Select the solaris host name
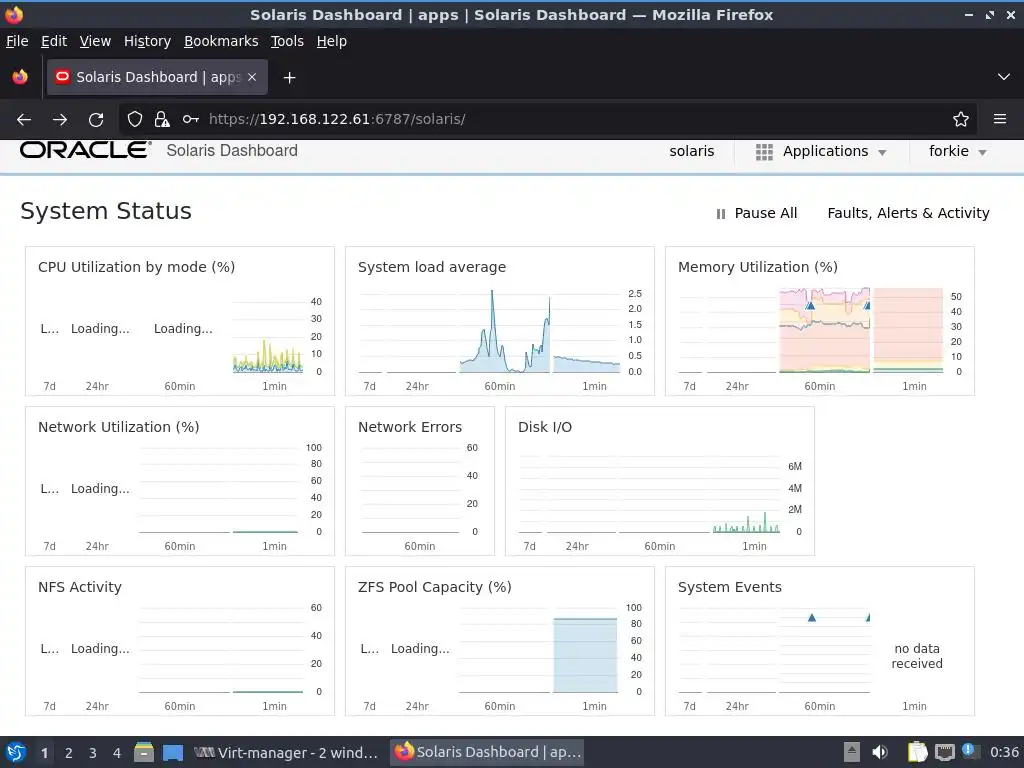The width and height of the screenshot is (1024, 768). click(x=692, y=151)
